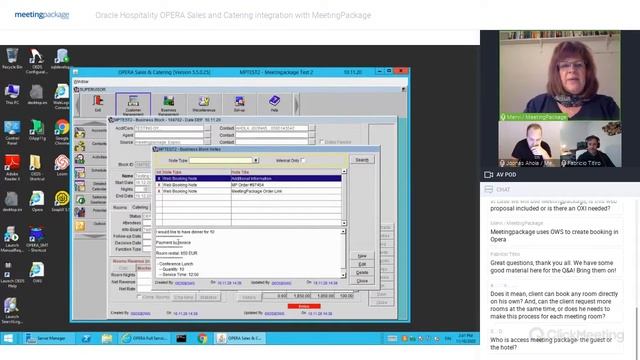Click the notes list scrollbar down arrow
The image size is (640, 360).
tap(344, 223)
